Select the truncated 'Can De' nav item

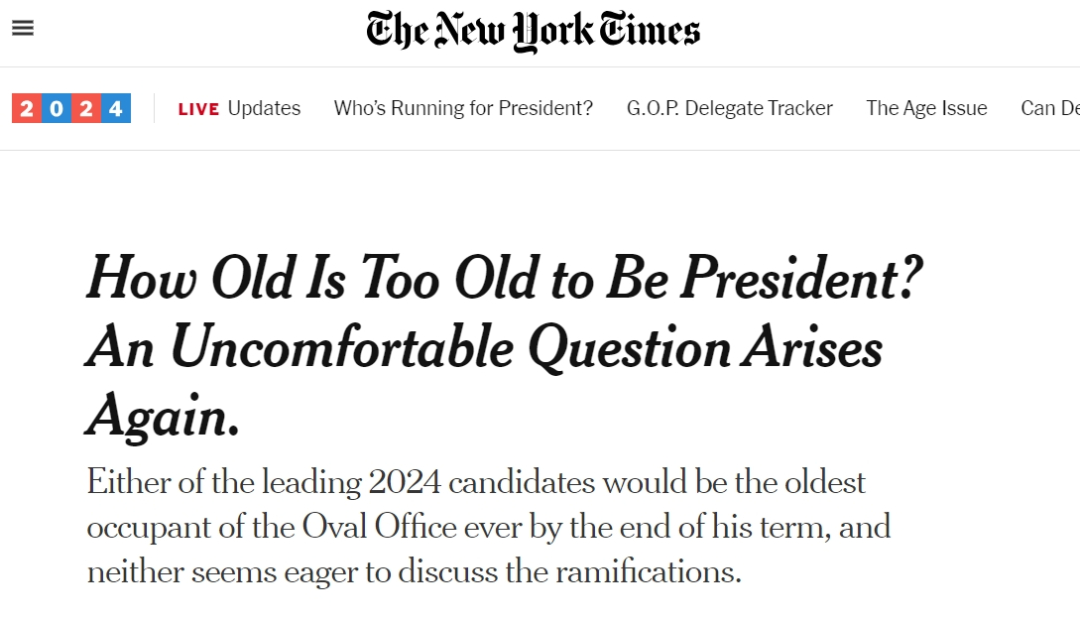[x=1050, y=108]
